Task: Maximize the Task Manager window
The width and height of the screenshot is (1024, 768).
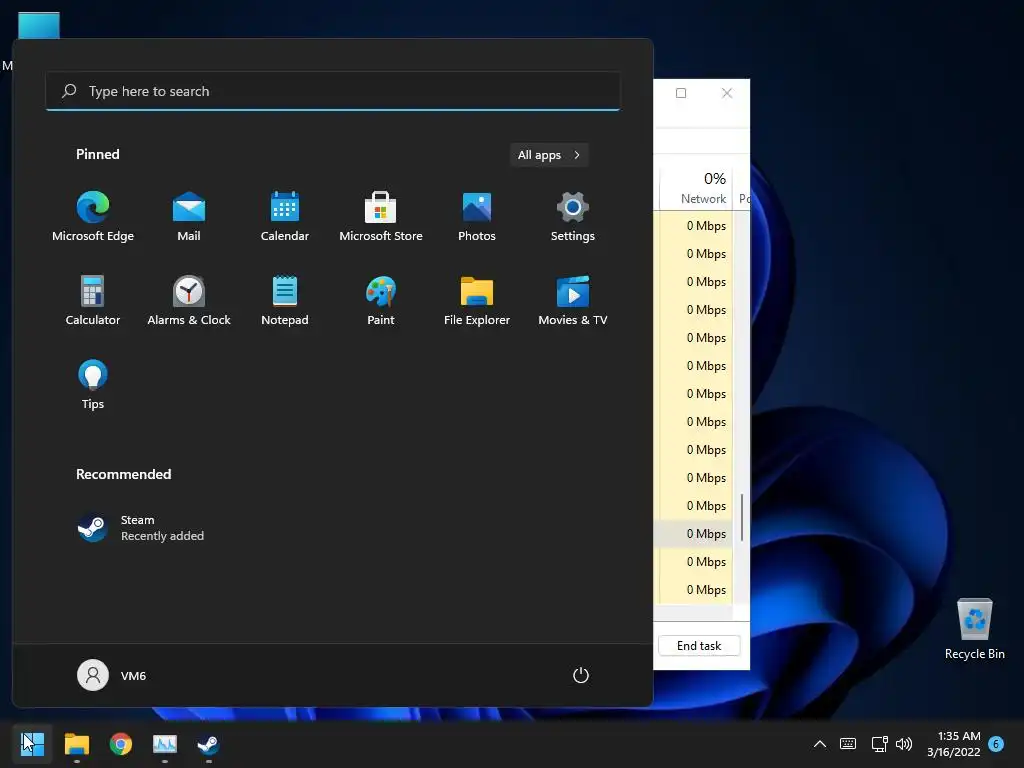Action: [x=680, y=93]
